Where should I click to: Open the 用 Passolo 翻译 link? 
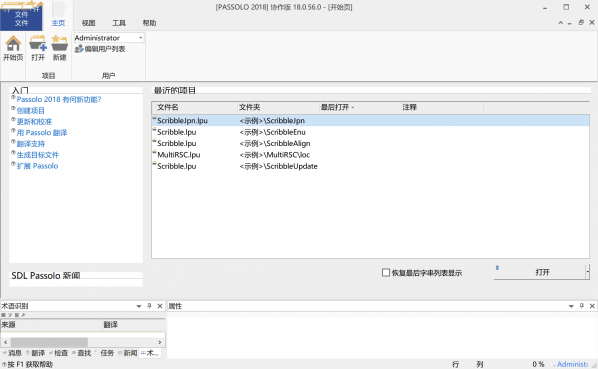click(42, 133)
